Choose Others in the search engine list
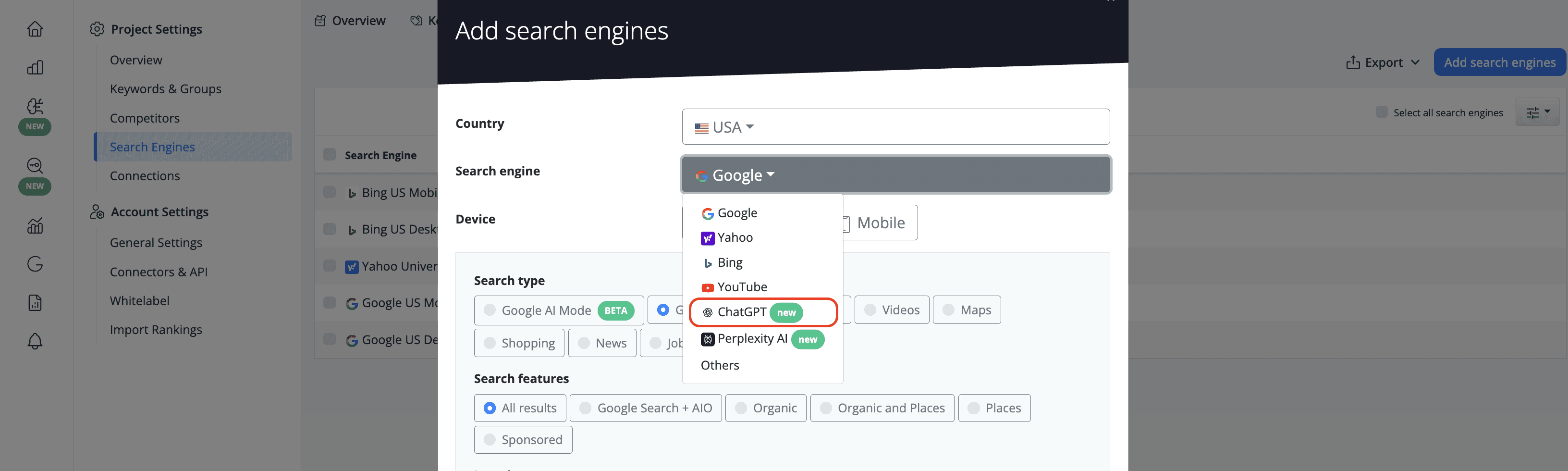 pos(762,365)
